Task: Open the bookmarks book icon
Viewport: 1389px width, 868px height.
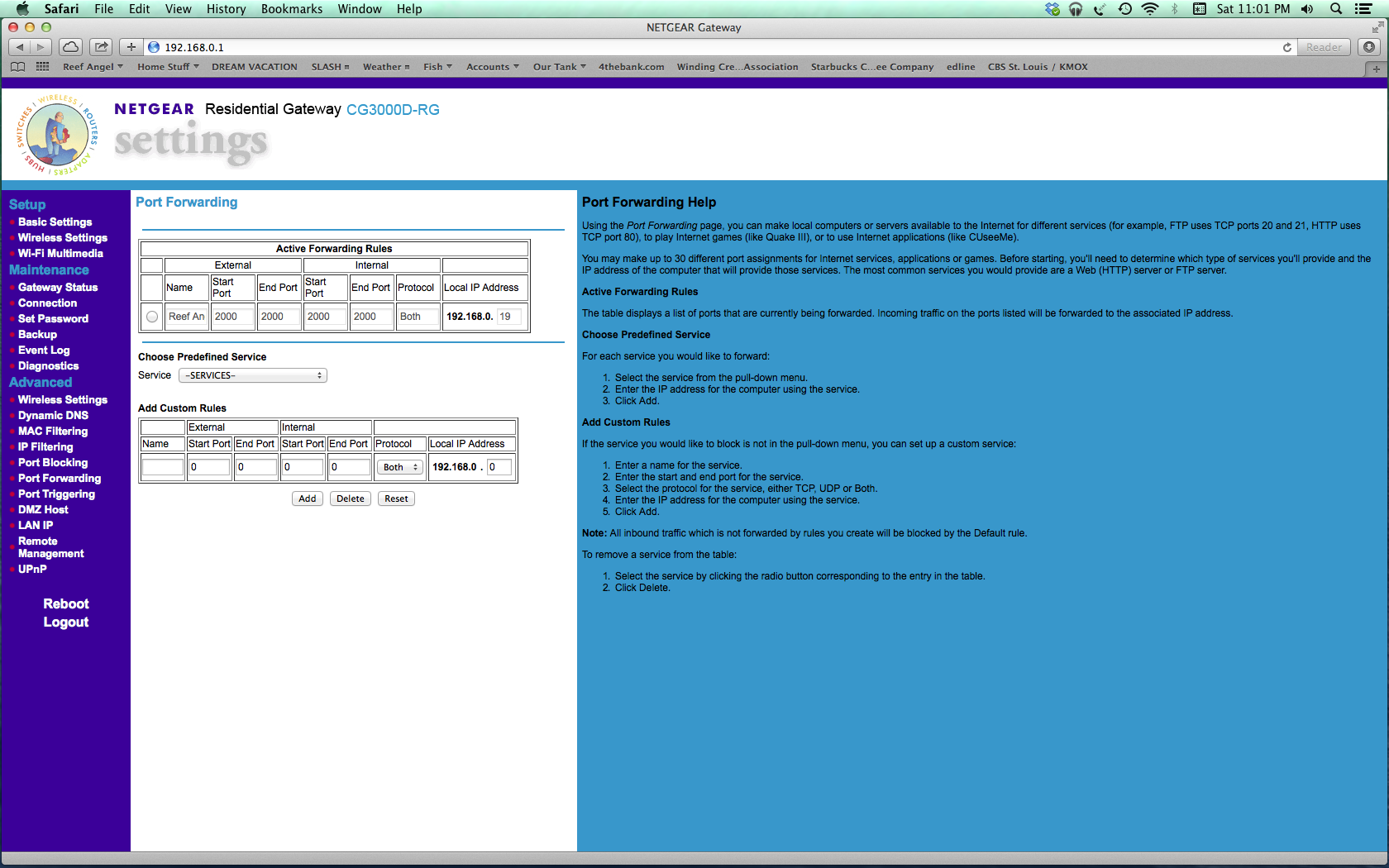Action: [x=17, y=67]
